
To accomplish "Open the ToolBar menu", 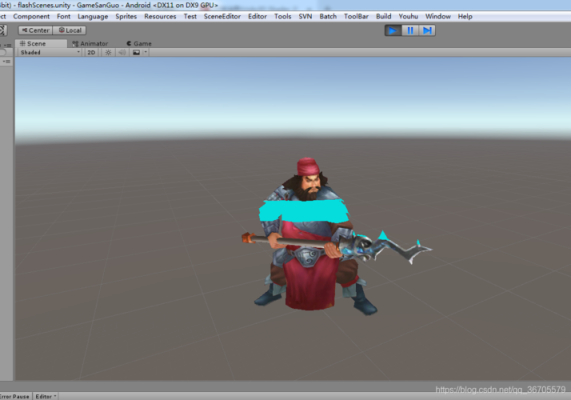I will pyautogui.click(x=356, y=16).
